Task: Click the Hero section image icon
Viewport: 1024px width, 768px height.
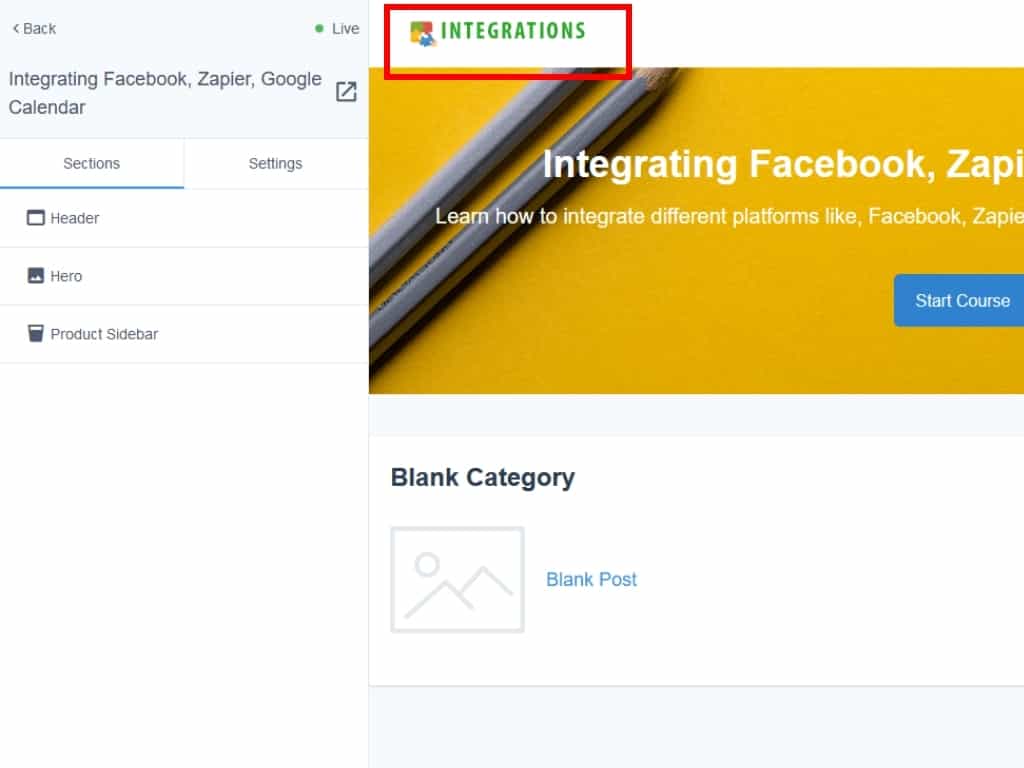Action: 36,276
